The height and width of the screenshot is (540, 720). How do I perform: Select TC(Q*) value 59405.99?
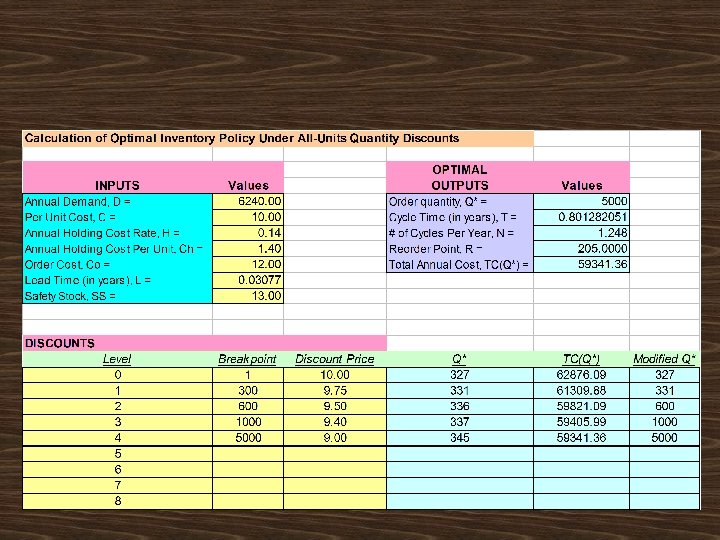pos(581,422)
